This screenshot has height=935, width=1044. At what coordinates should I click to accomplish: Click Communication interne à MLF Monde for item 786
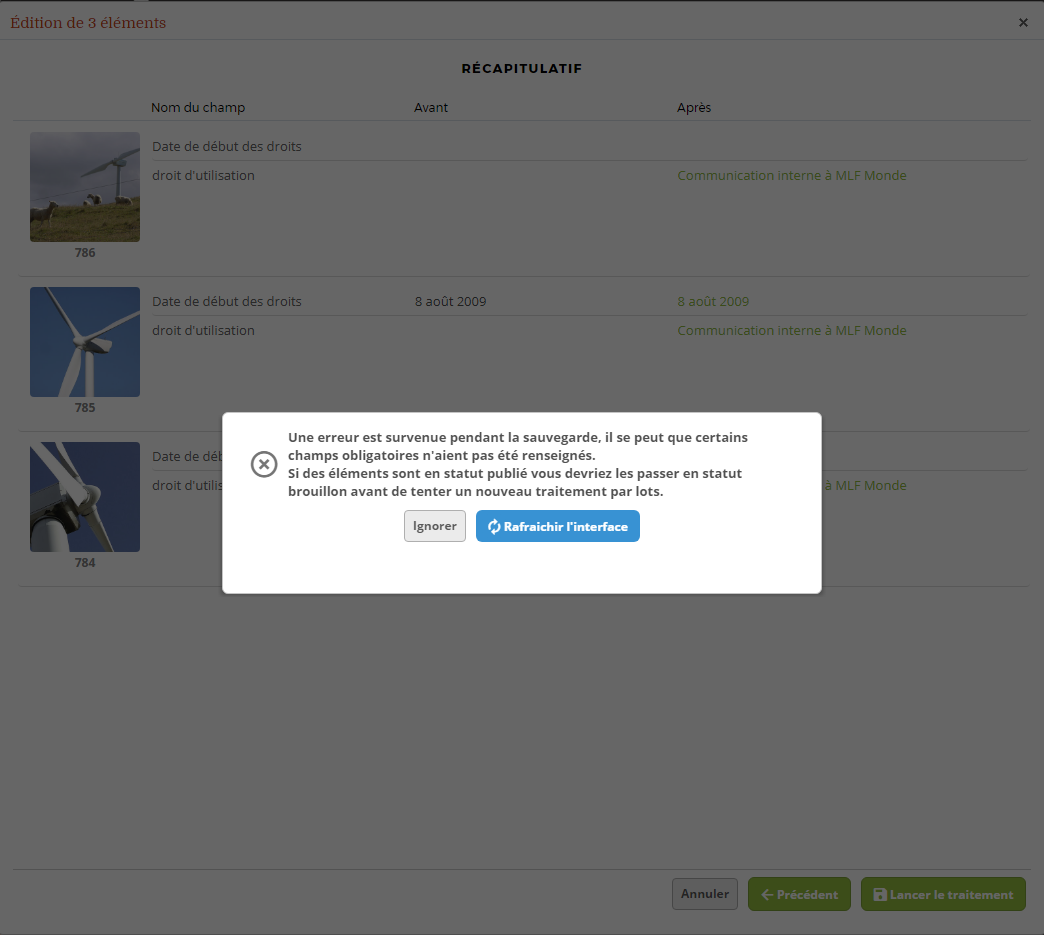tap(792, 175)
